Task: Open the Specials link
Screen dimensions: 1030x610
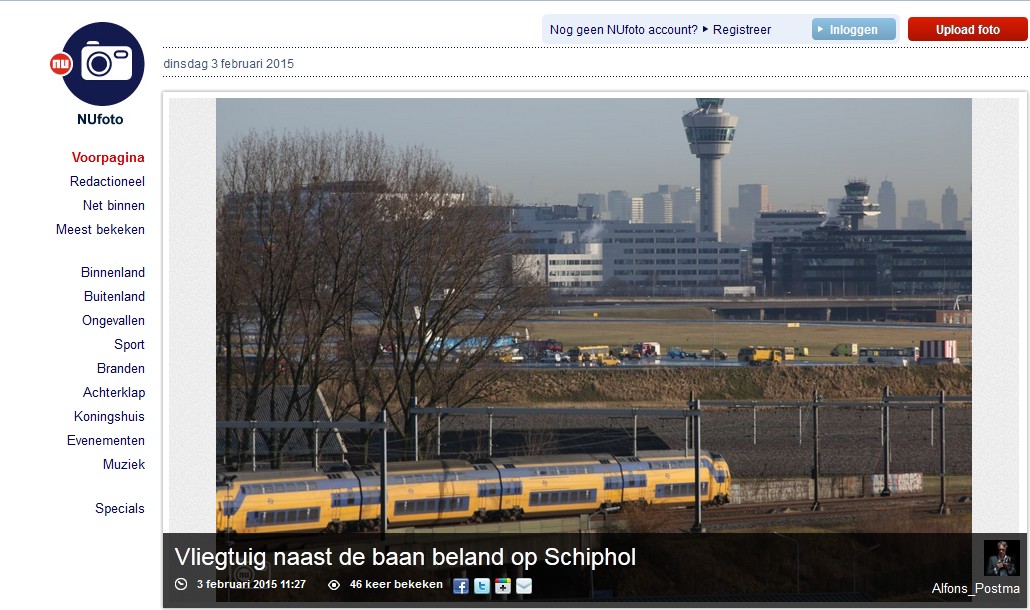Action: (x=120, y=508)
